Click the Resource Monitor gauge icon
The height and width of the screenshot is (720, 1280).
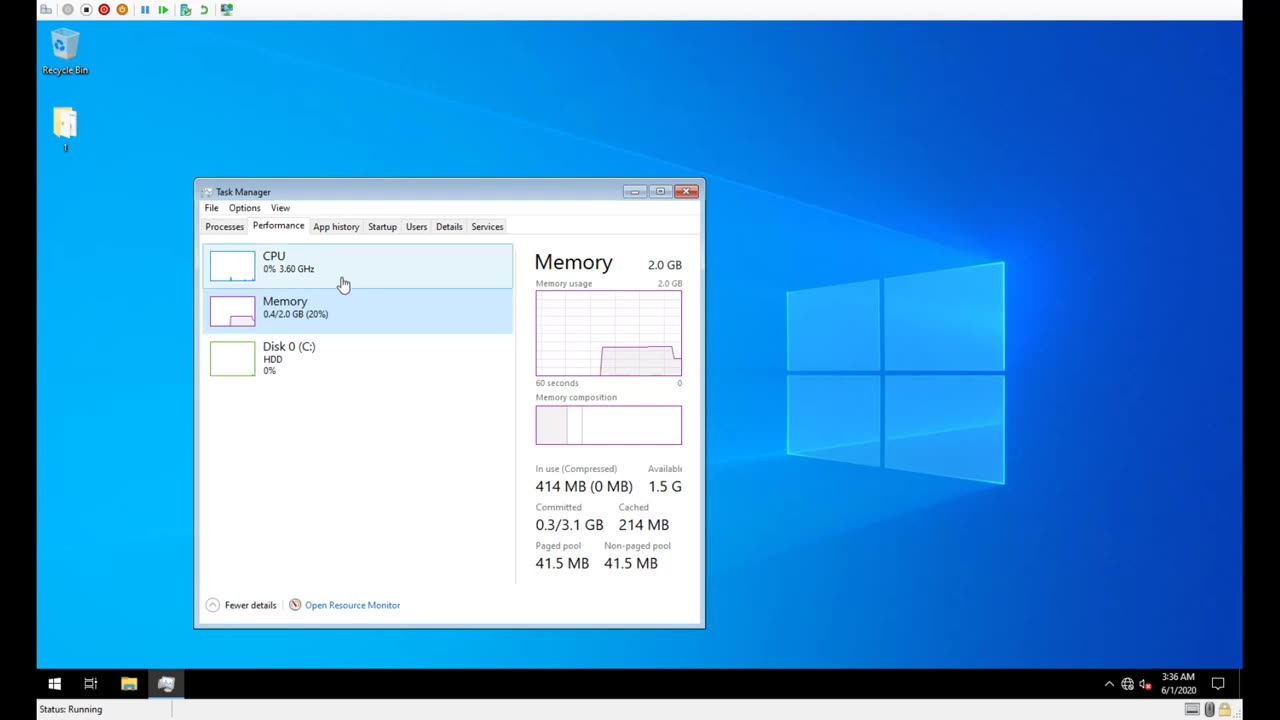(x=295, y=605)
